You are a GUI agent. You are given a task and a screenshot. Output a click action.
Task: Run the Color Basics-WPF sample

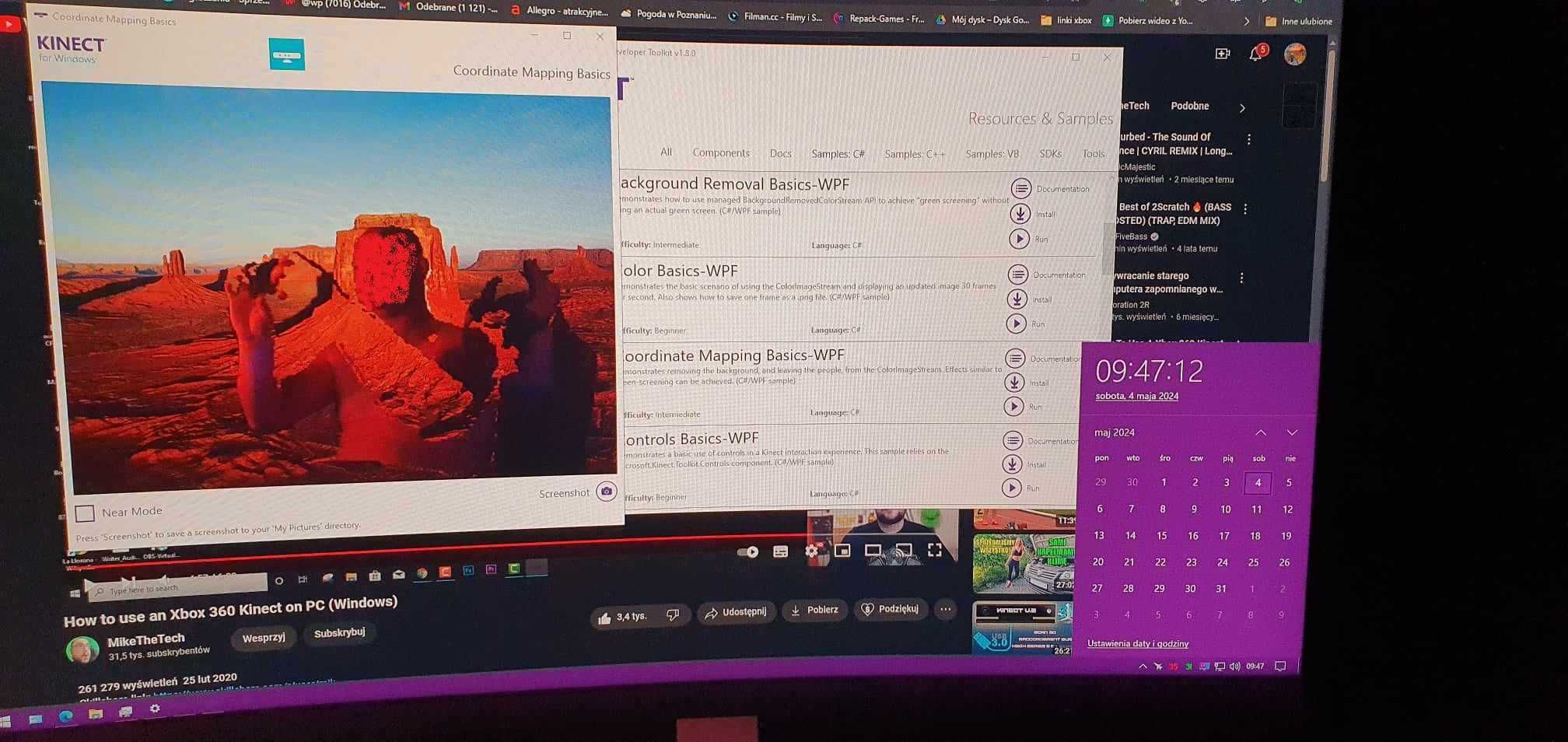pos(1016,324)
